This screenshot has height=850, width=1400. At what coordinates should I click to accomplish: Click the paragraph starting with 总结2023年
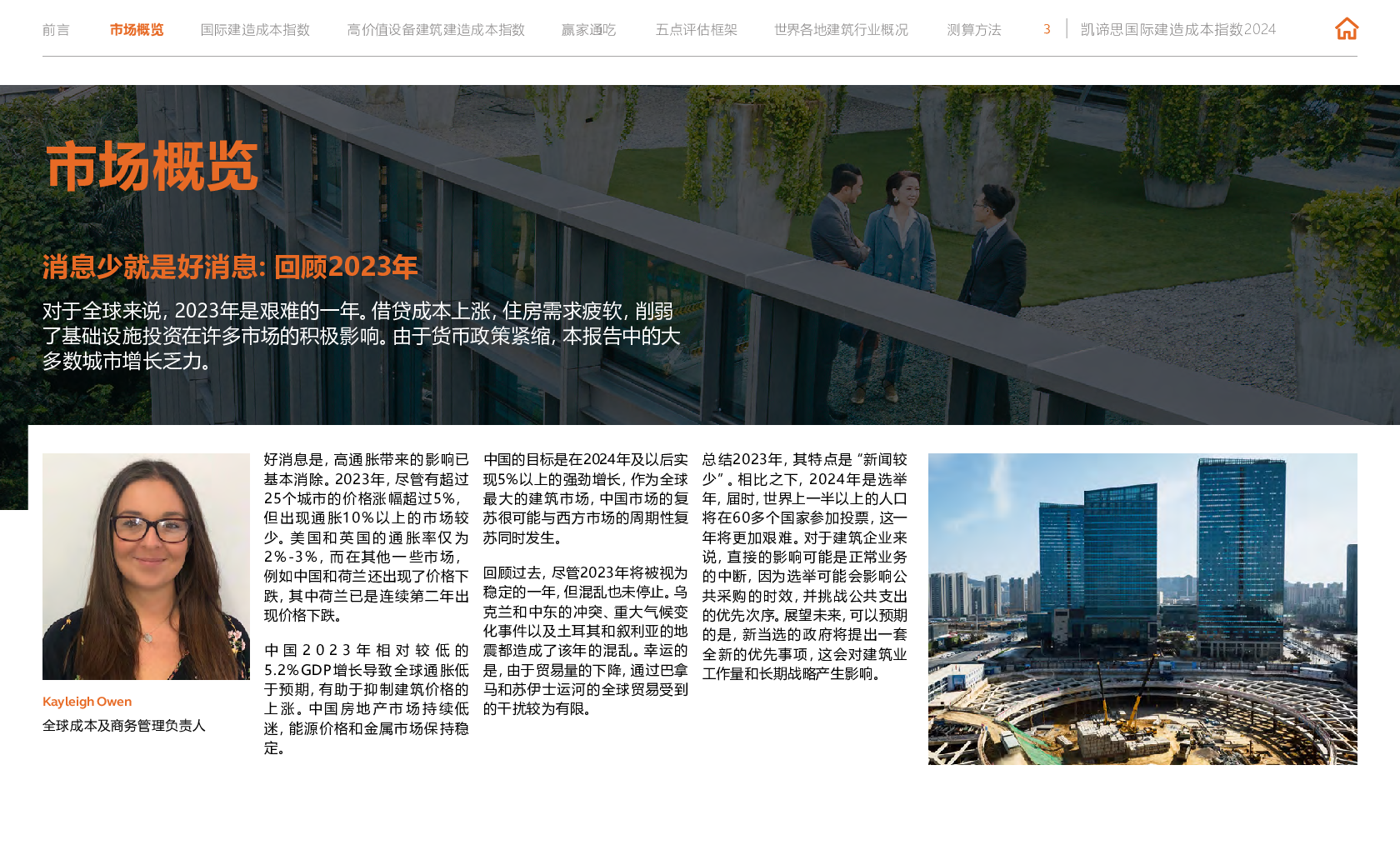[804, 566]
